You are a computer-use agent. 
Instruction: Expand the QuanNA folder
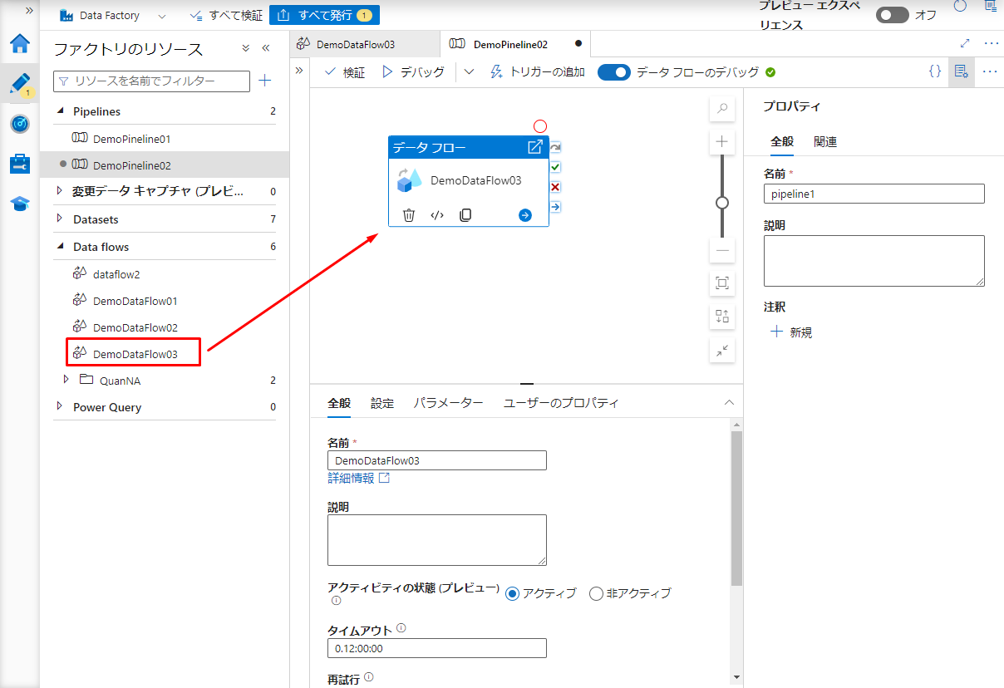point(66,379)
